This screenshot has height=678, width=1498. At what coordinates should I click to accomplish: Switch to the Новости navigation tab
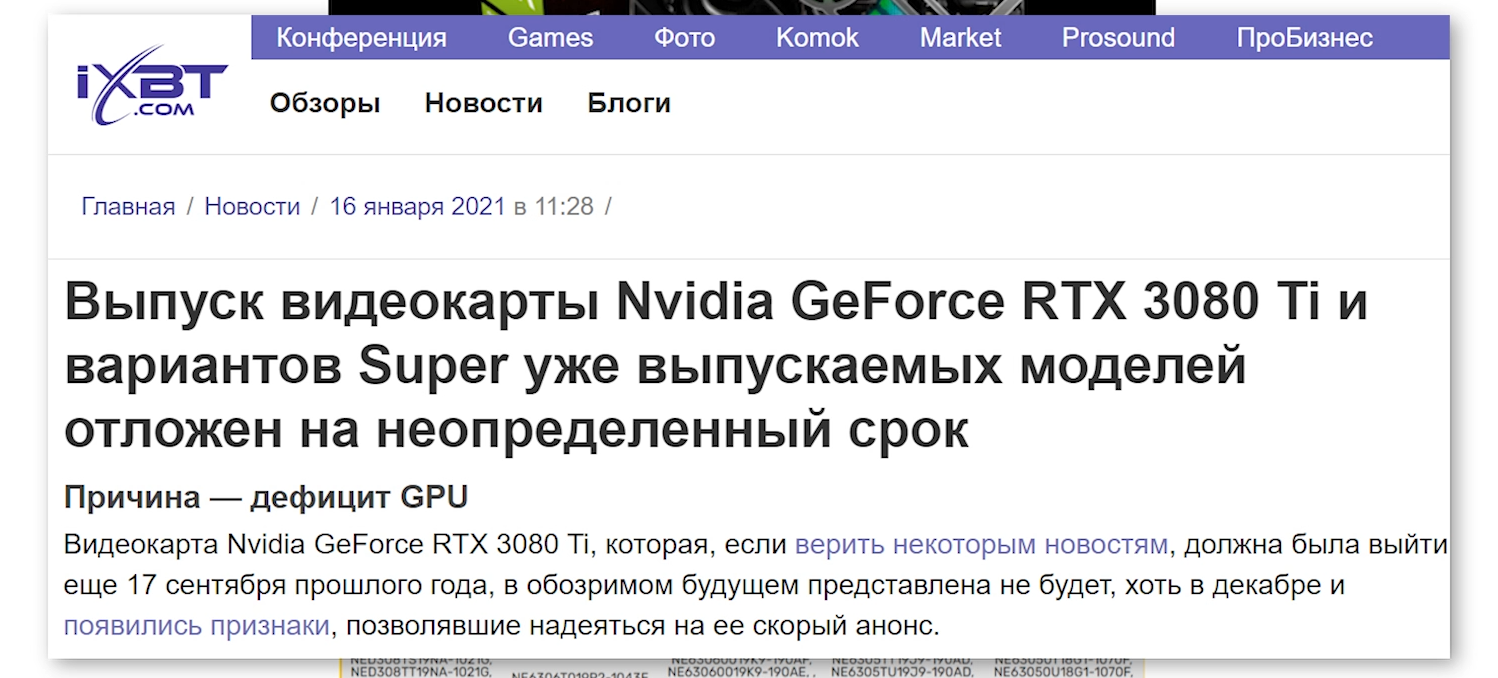point(483,103)
